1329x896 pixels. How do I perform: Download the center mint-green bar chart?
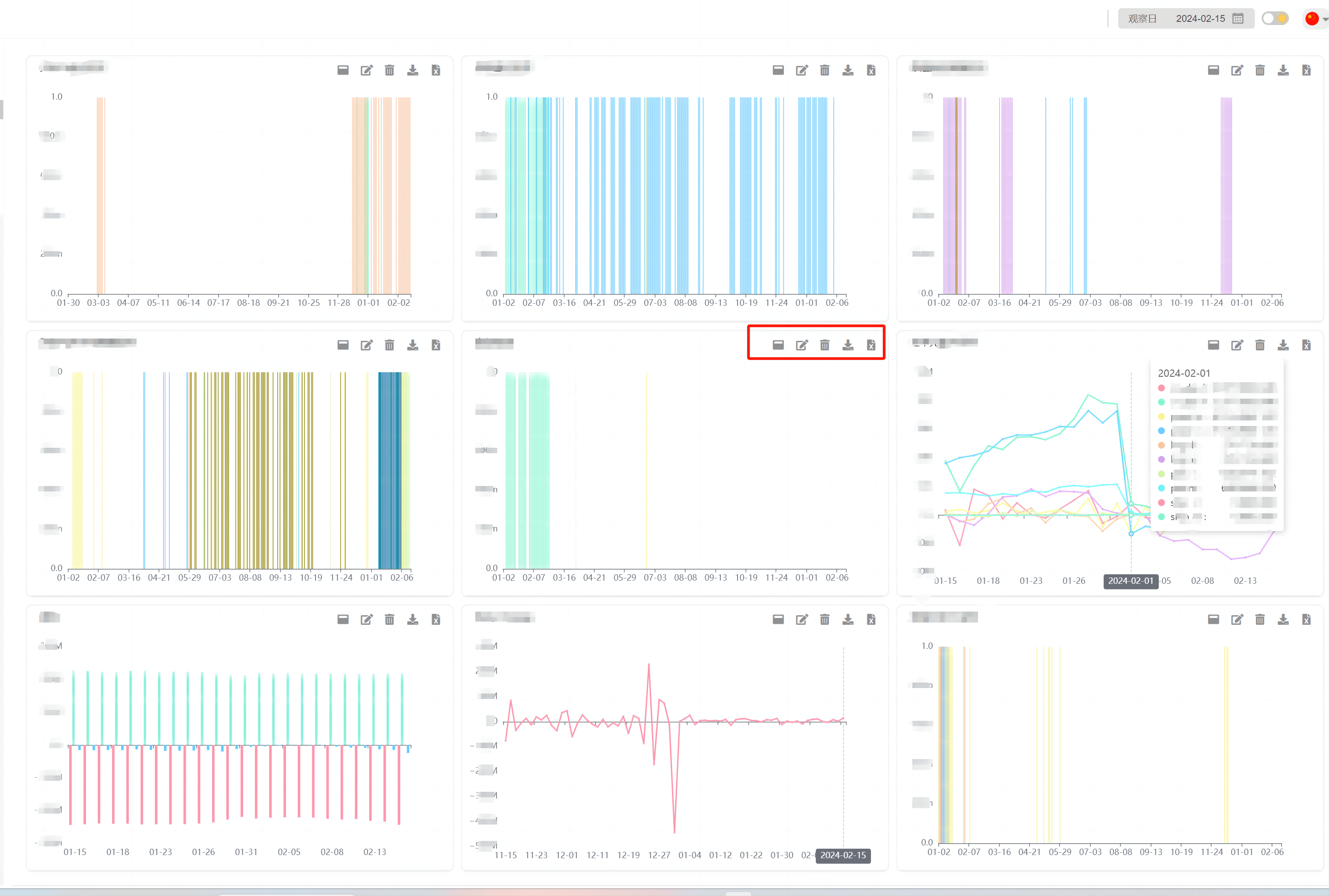pos(848,345)
